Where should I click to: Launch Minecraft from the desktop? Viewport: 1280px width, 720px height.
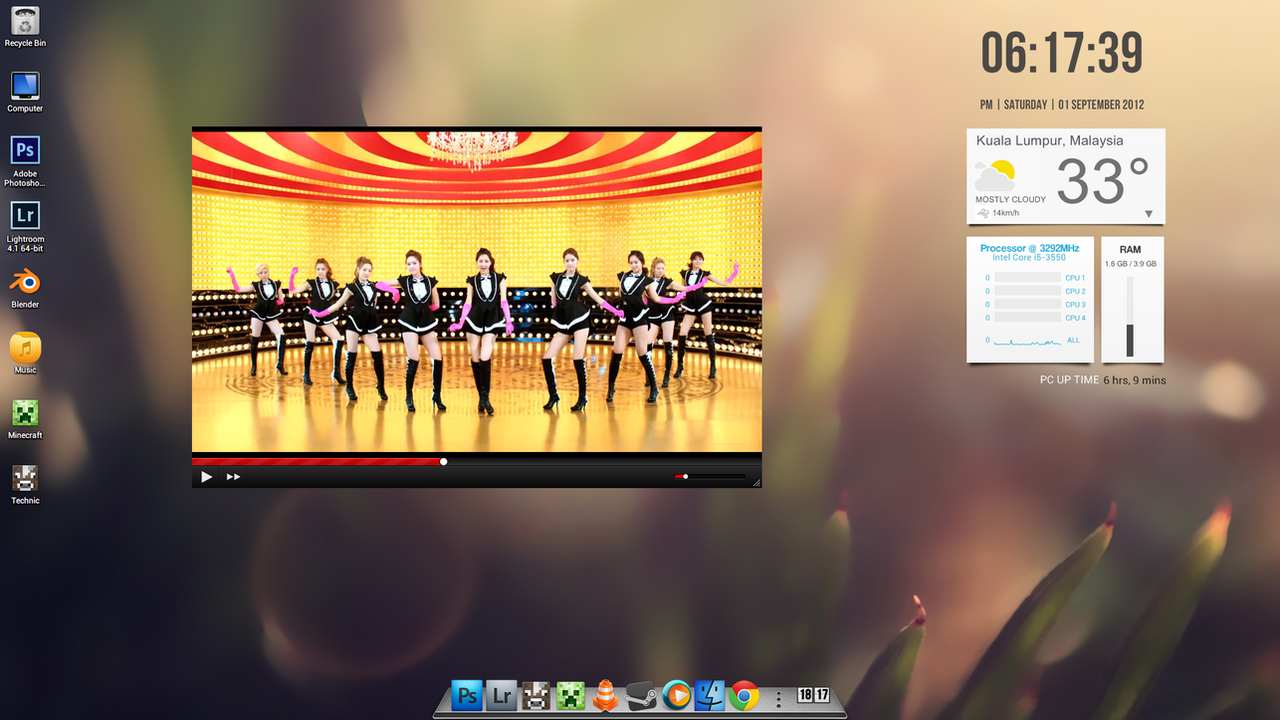tap(25, 418)
